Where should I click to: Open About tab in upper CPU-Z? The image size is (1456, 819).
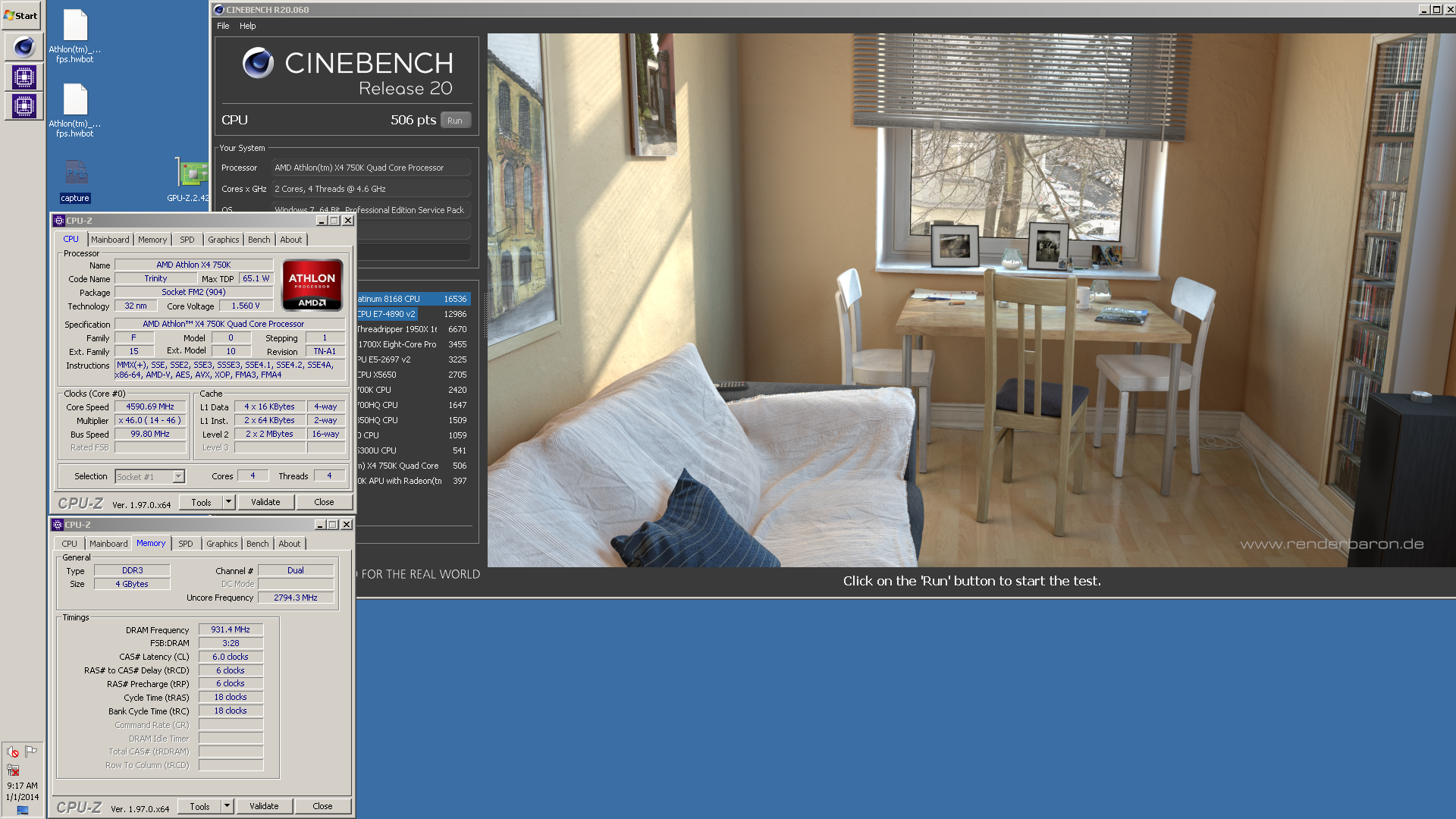(291, 240)
